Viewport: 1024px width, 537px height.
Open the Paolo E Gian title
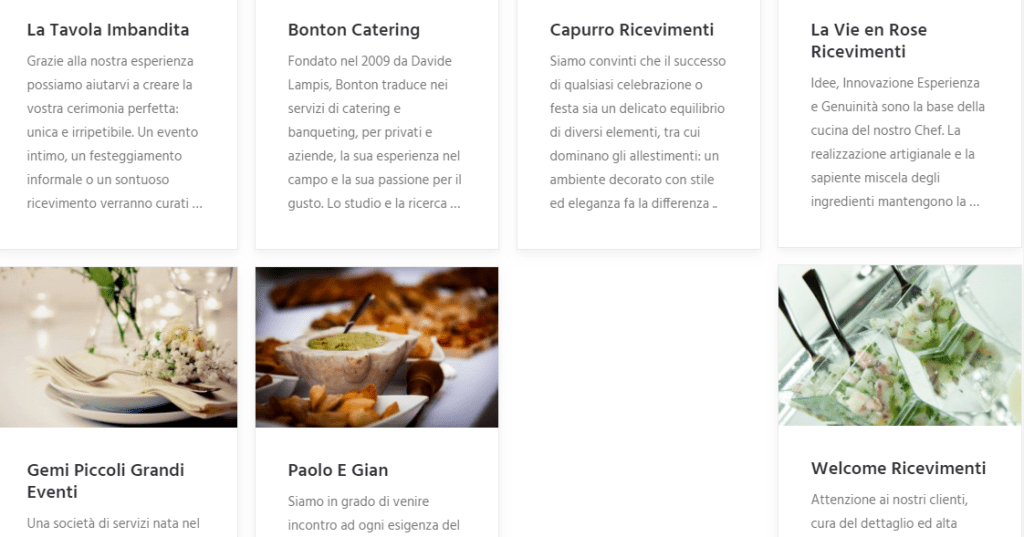pos(338,470)
